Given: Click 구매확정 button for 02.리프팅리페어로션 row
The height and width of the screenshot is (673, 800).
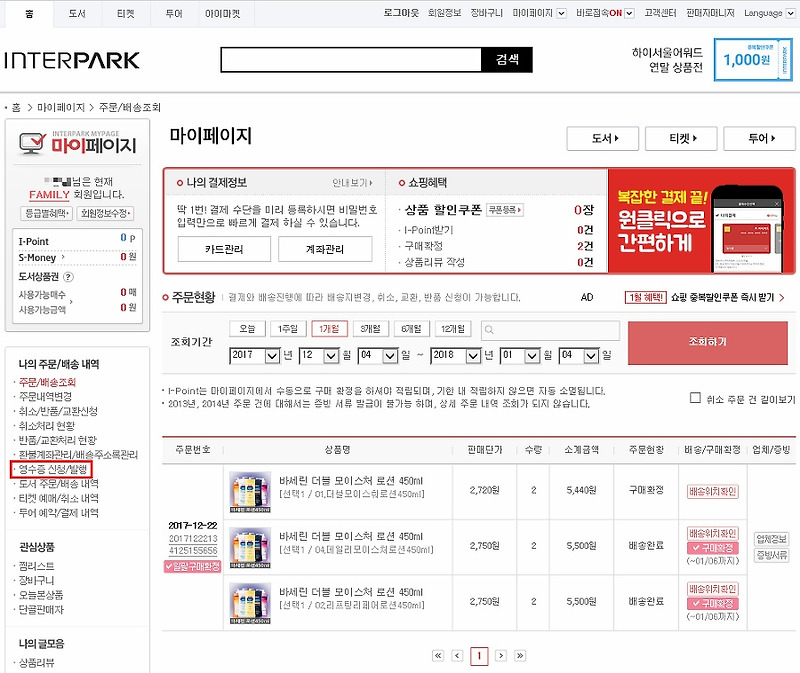Looking at the screenshot, I should 713,604.
